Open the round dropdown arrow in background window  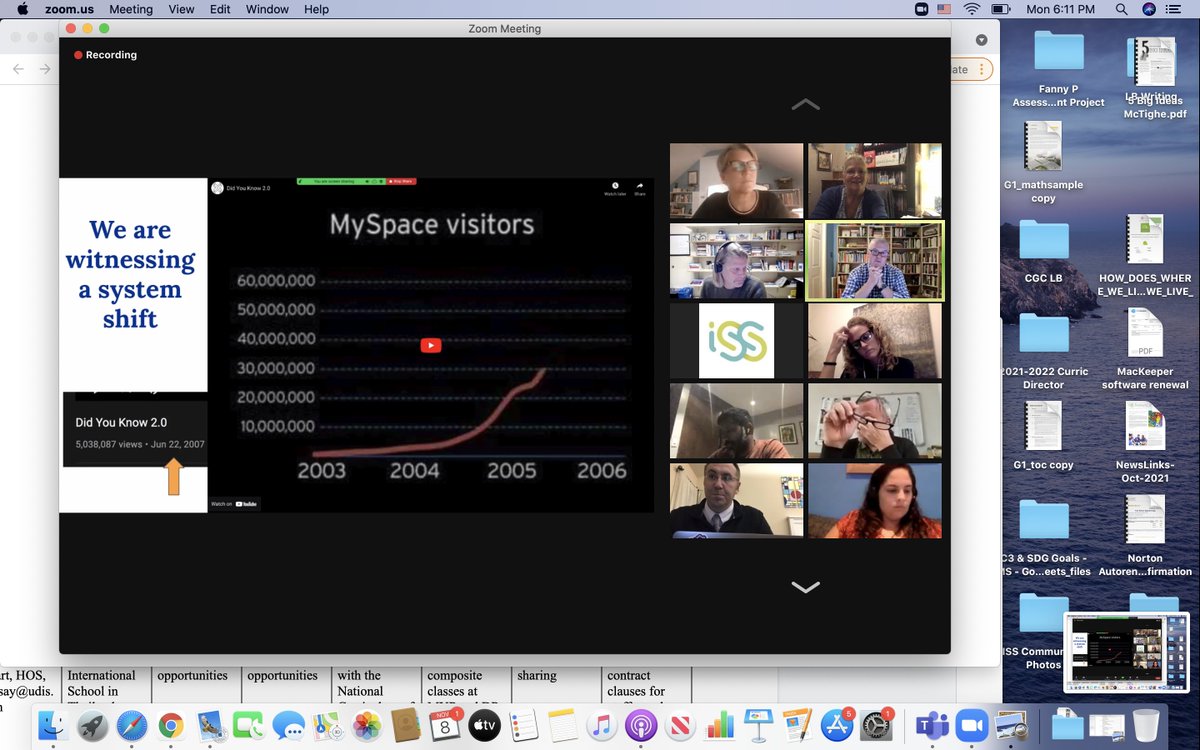(x=981, y=40)
